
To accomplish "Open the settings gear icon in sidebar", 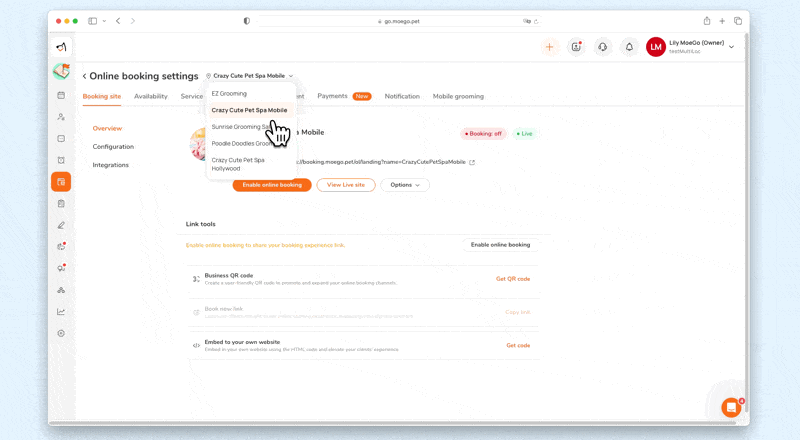I will 61,333.
